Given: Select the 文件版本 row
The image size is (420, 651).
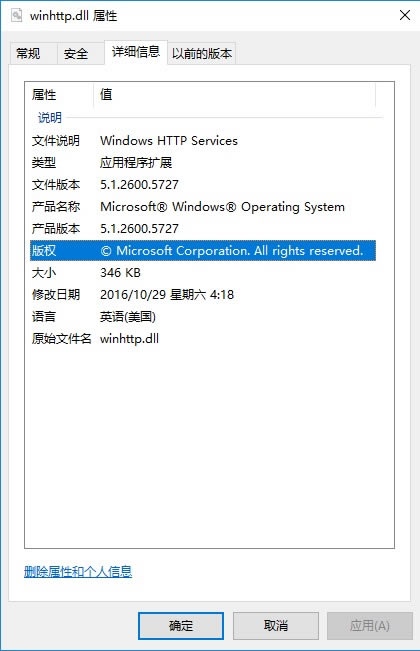Looking at the screenshot, I should coord(203,185).
